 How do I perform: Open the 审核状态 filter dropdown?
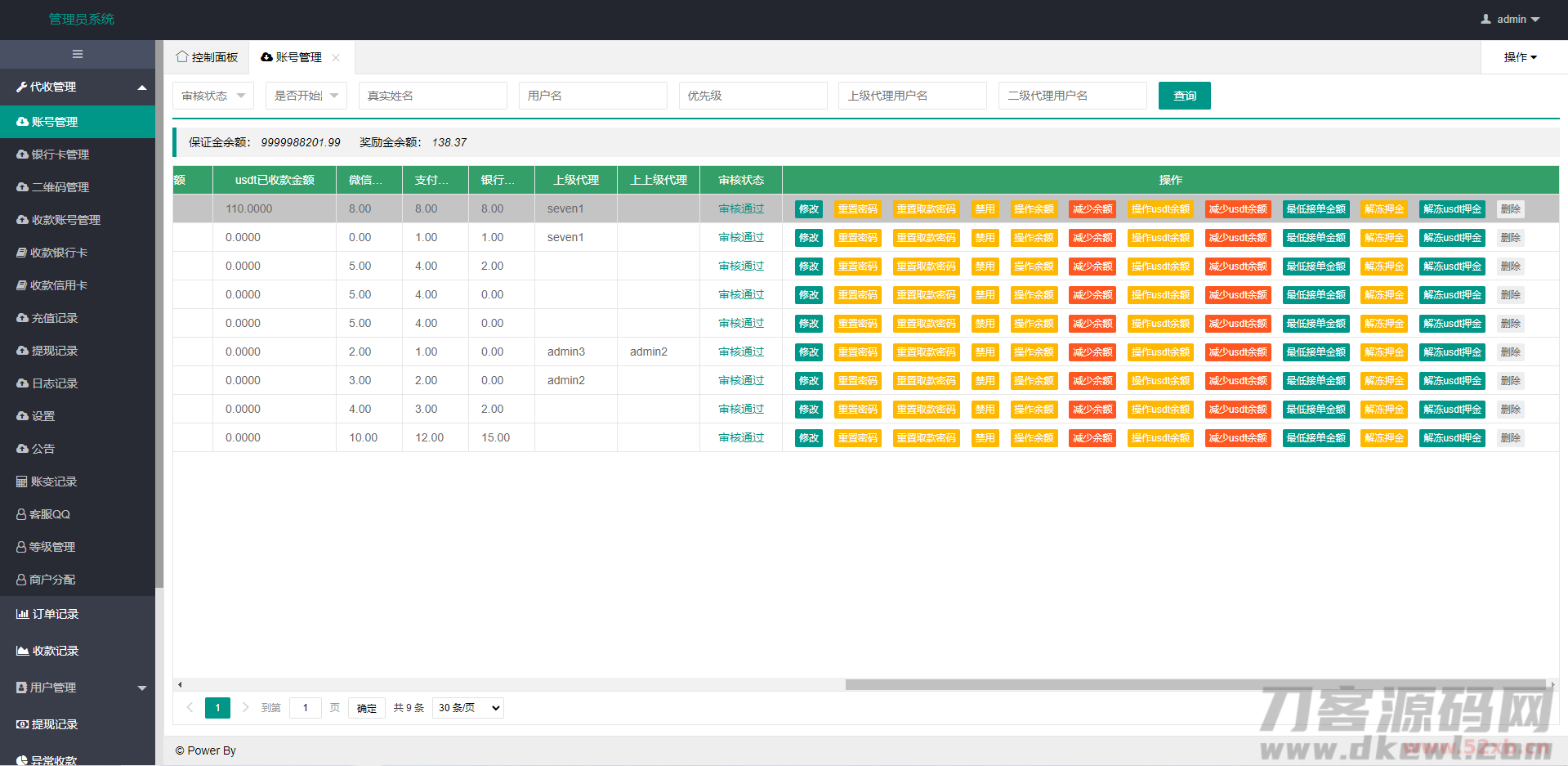[213, 96]
